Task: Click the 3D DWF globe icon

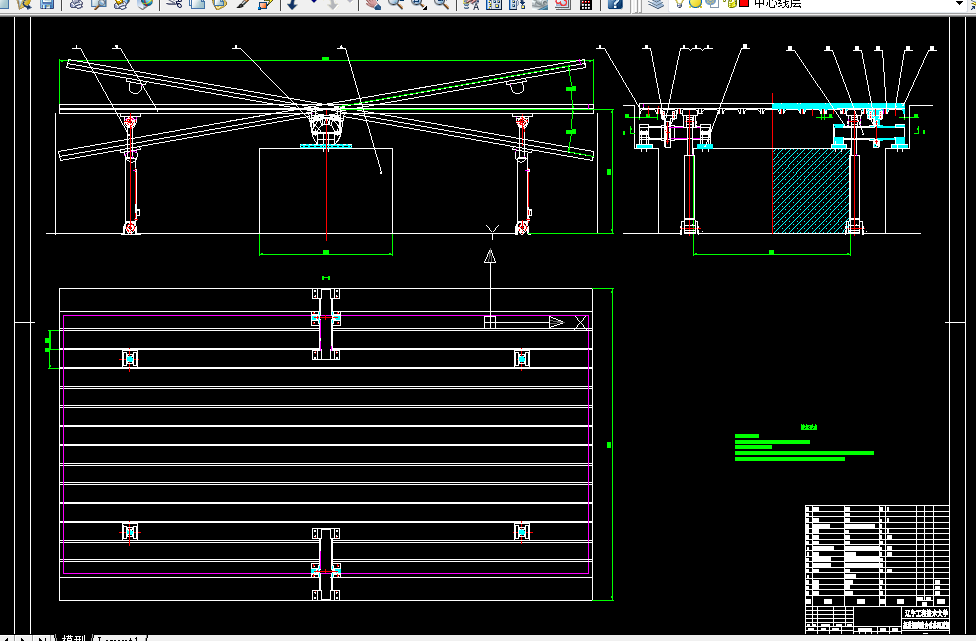Action: [x=144, y=4]
